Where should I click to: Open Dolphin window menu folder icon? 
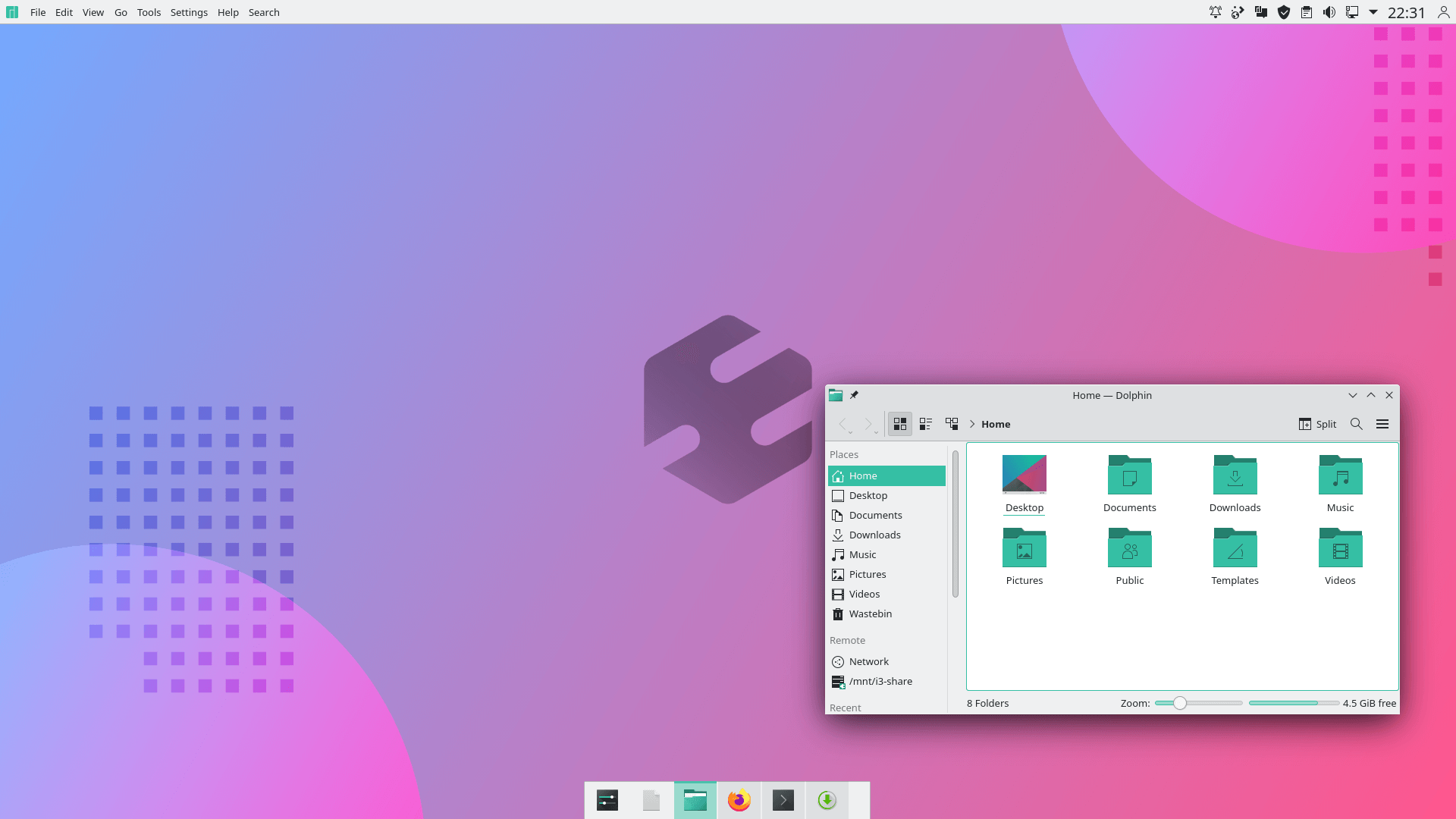[836, 395]
